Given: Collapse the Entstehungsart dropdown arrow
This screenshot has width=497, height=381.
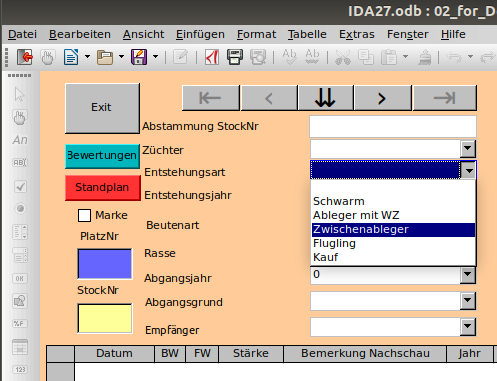Looking at the screenshot, I should pyautogui.click(x=469, y=171).
